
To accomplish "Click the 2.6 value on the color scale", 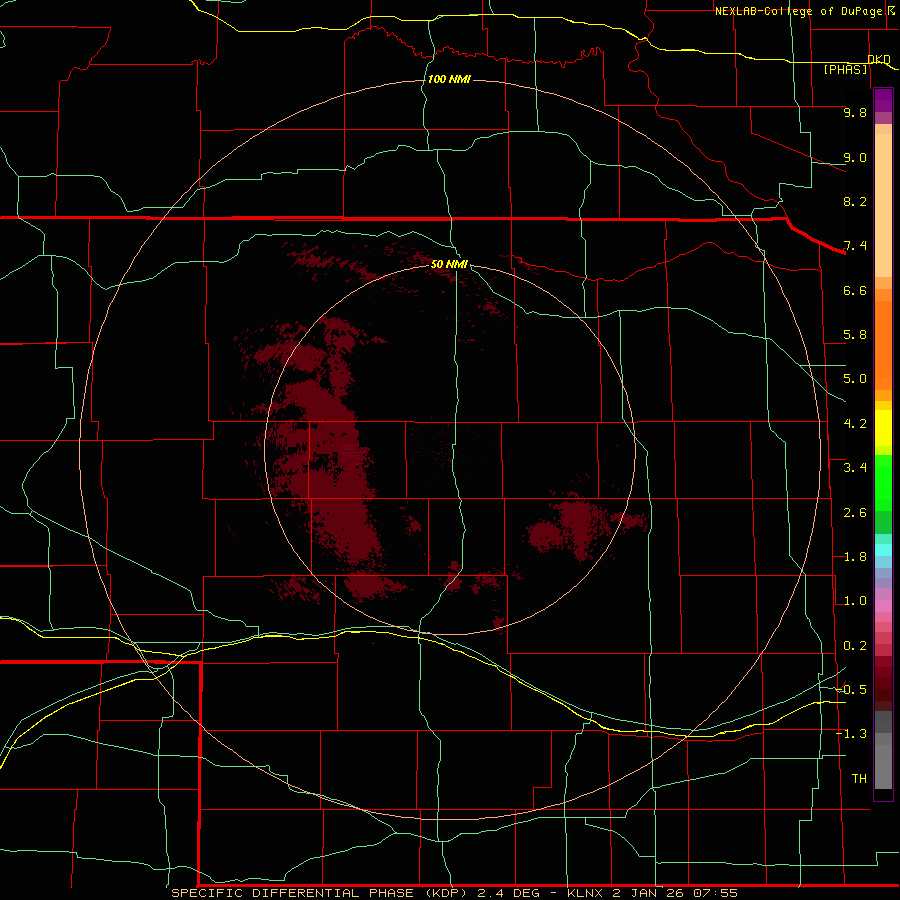I will pyautogui.click(x=855, y=513).
